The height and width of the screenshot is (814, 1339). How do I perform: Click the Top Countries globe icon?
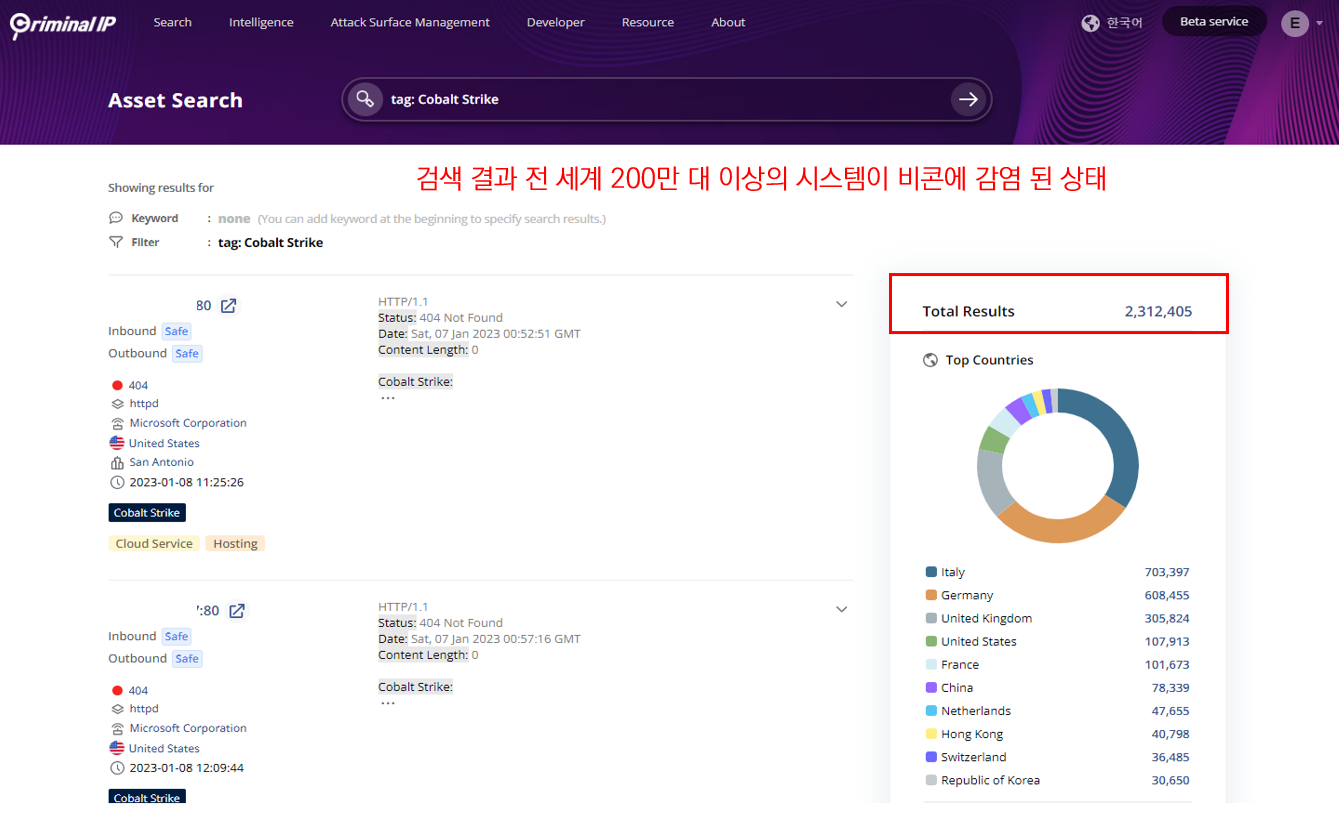coord(930,360)
